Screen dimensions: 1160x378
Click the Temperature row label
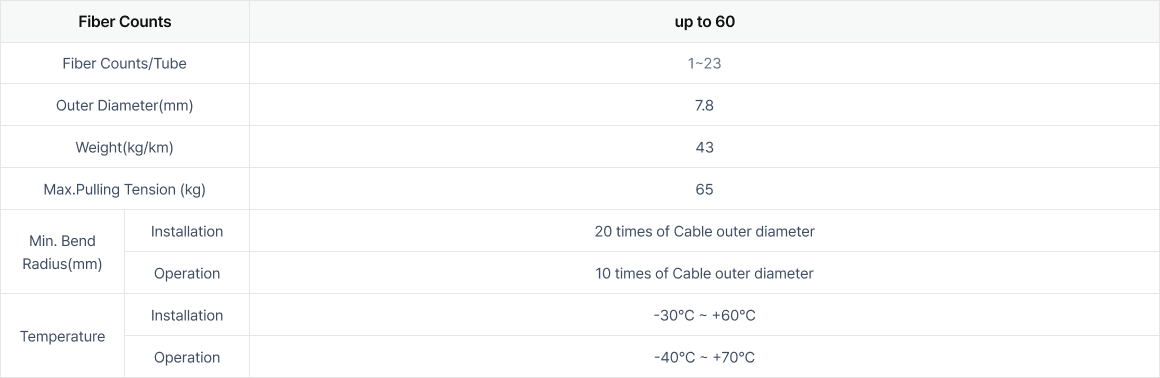click(x=62, y=337)
